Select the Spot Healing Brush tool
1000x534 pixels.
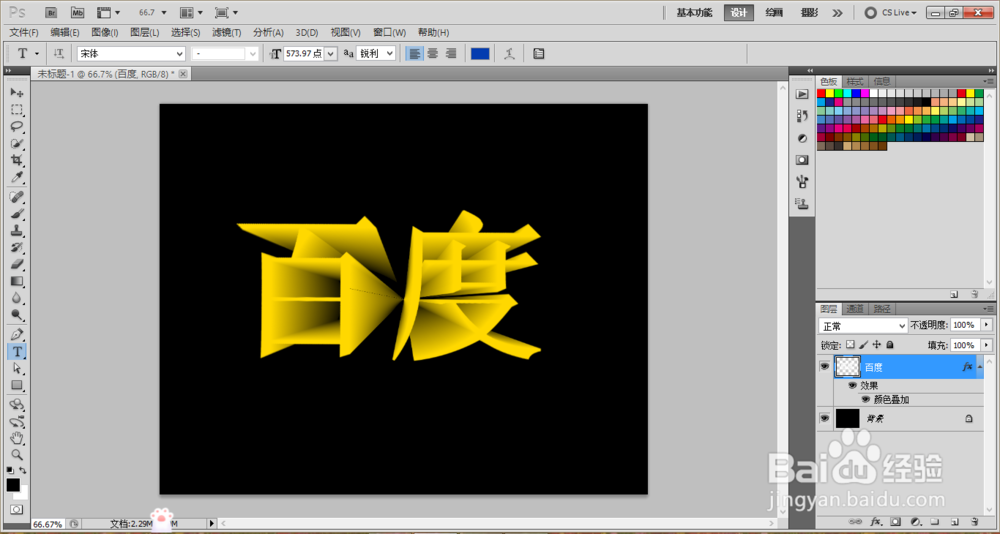17,197
